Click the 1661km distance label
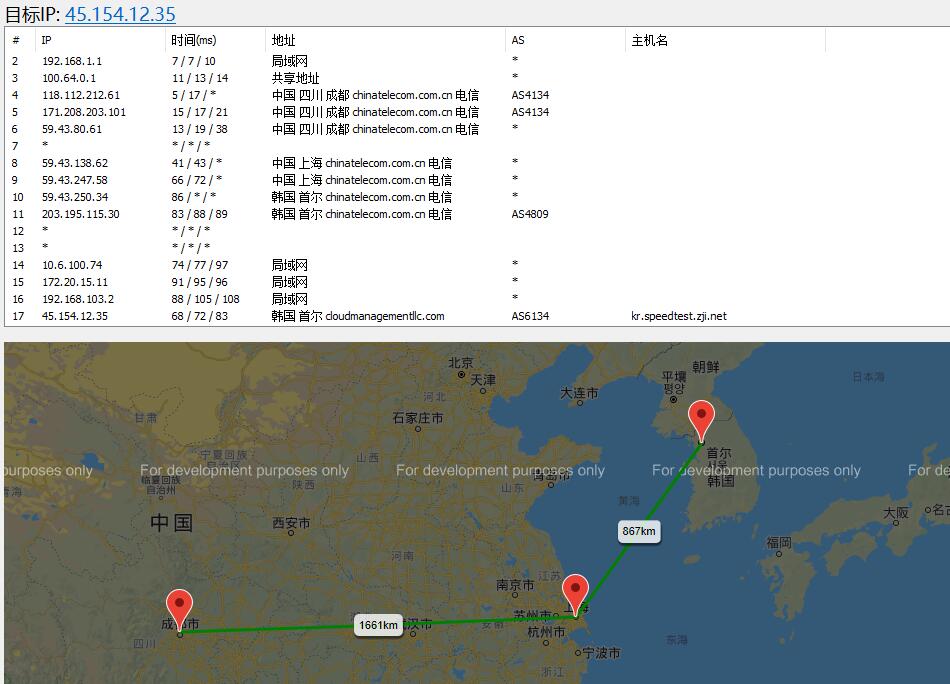 [x=379, y=625]
